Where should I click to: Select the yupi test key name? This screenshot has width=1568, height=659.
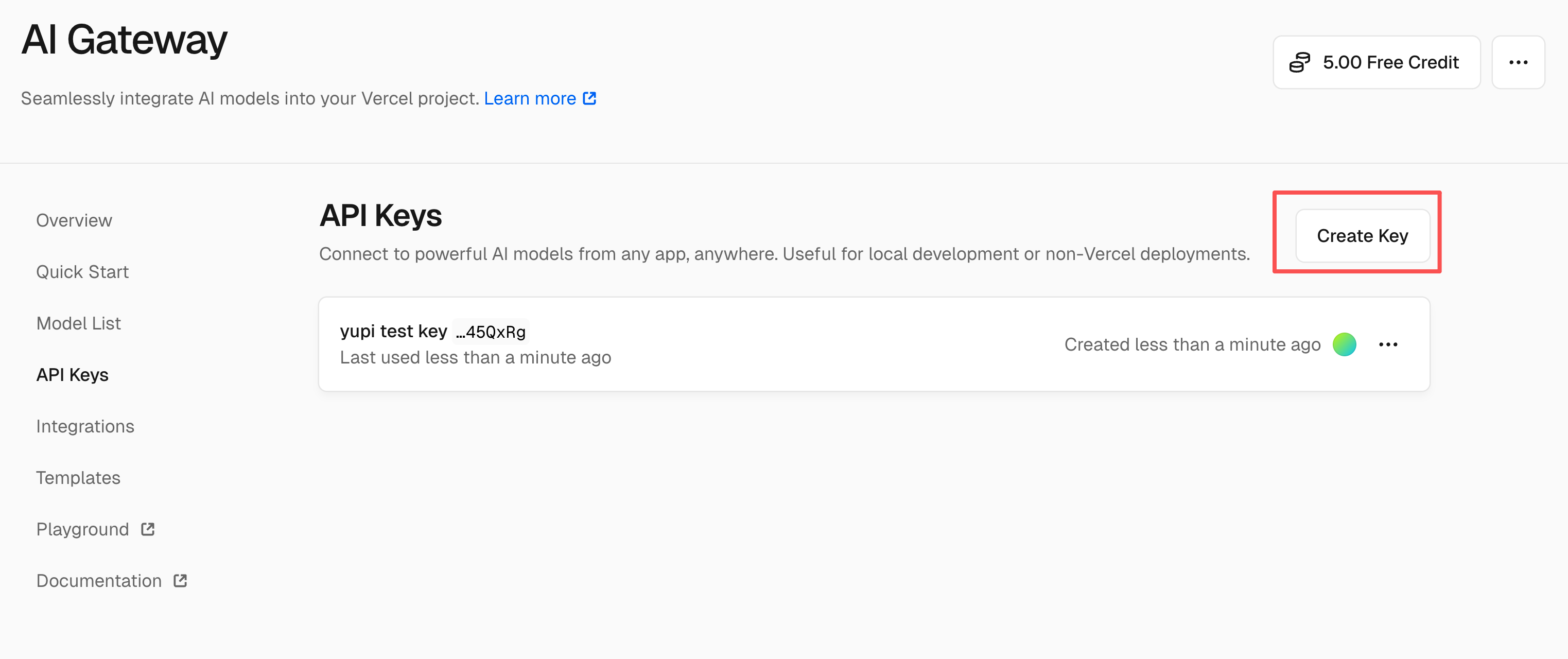pos(393,331)
